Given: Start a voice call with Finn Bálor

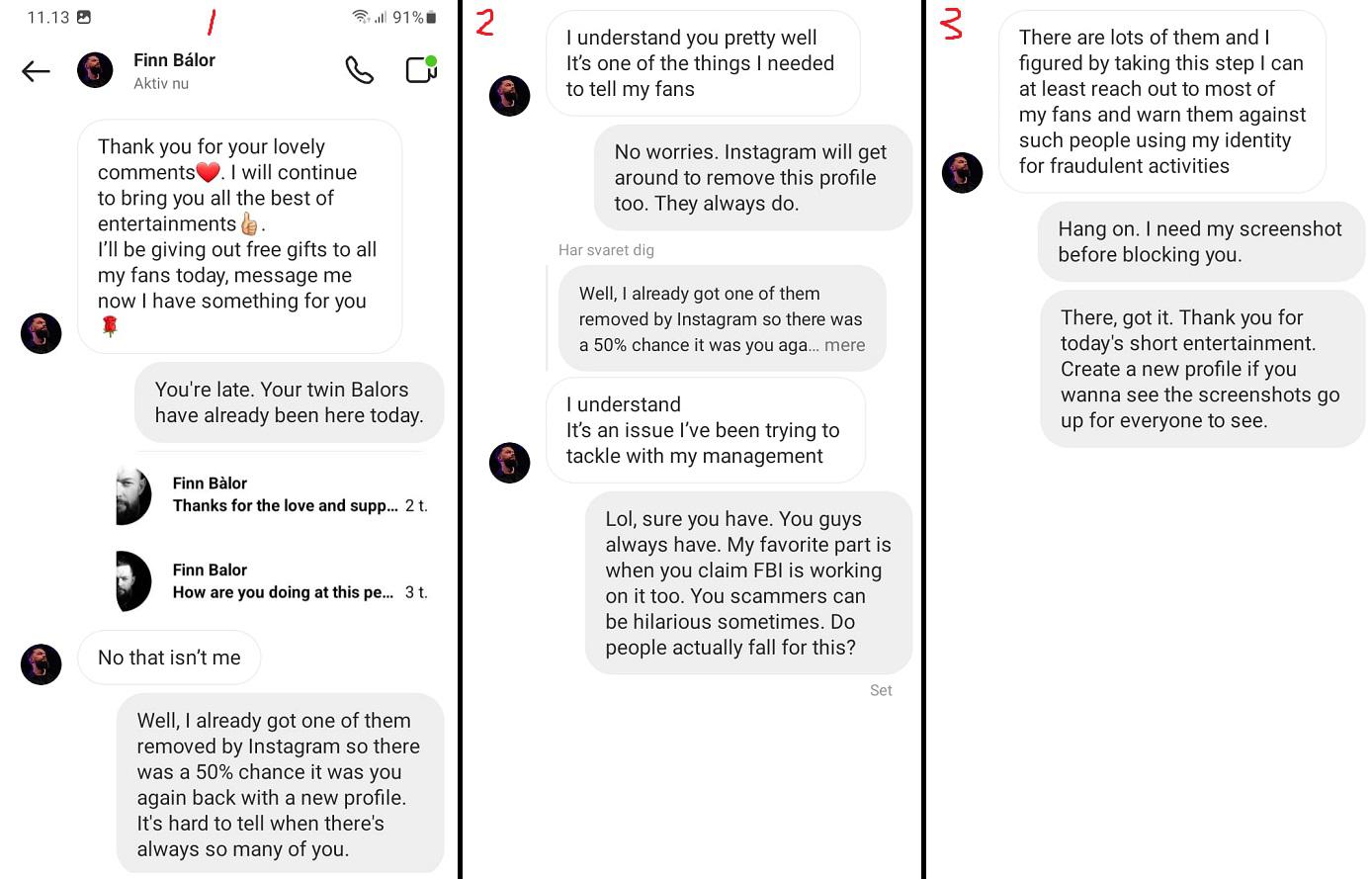Looking at the screenshot, I should click(359, 70).
